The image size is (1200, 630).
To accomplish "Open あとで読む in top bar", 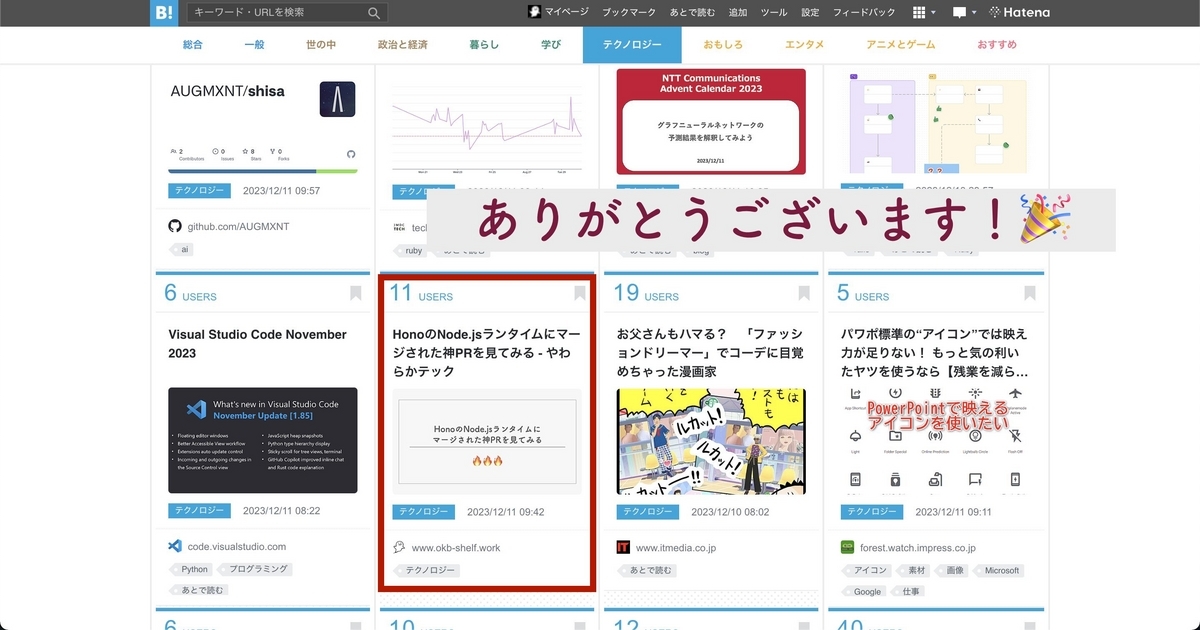I will click(x=692, y=13).
